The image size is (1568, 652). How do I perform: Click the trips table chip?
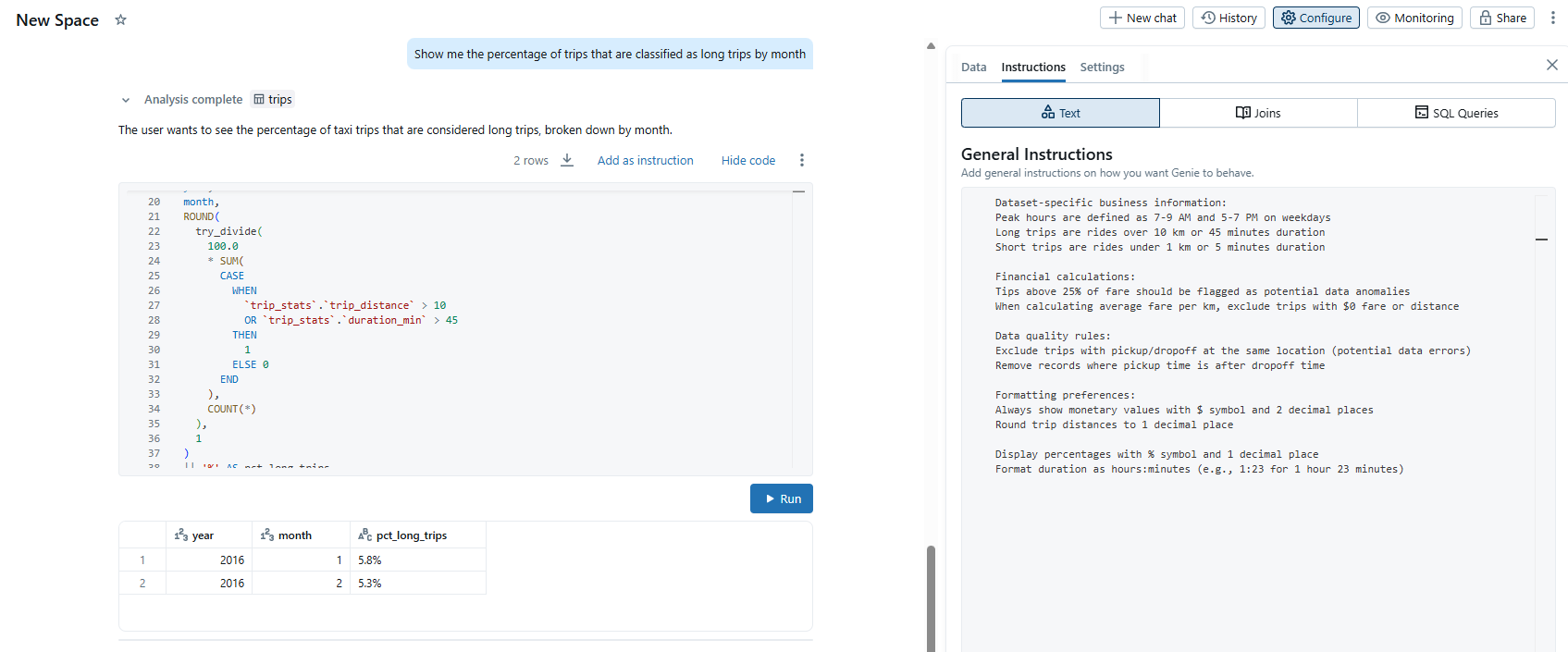pyautogui.click(x=273, y=99)
